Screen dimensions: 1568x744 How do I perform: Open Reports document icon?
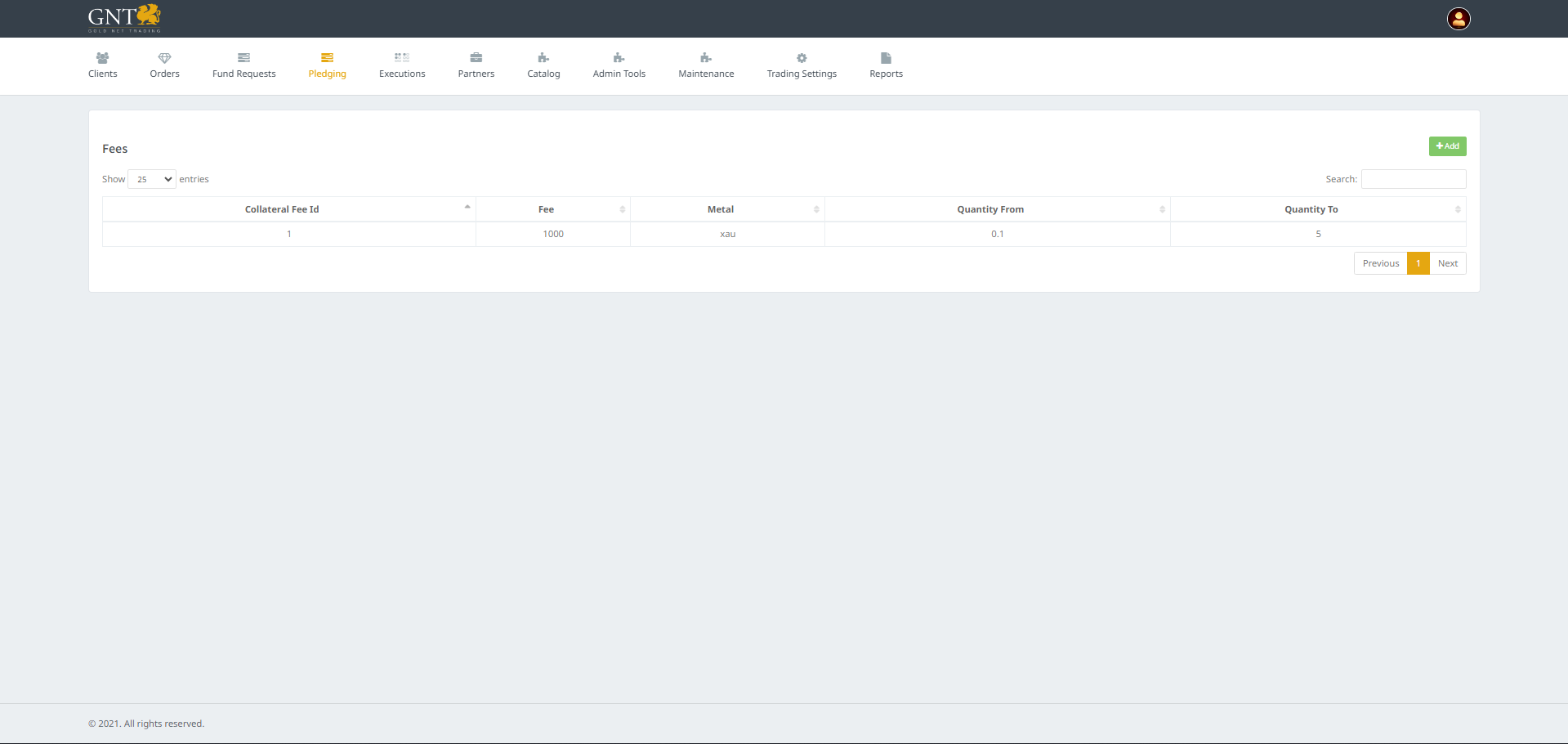[886, 58]
